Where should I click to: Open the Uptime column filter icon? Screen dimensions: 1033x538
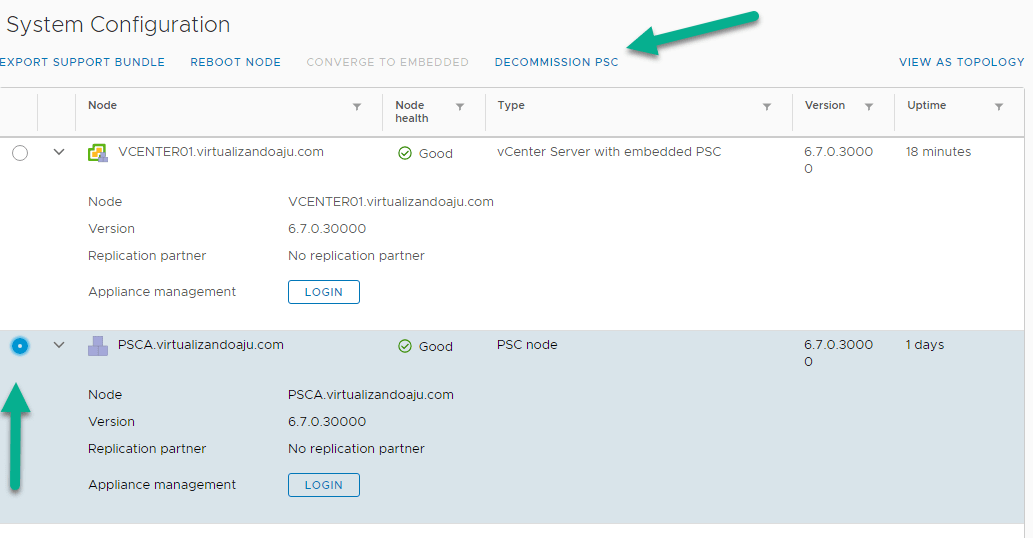point(998,106)
